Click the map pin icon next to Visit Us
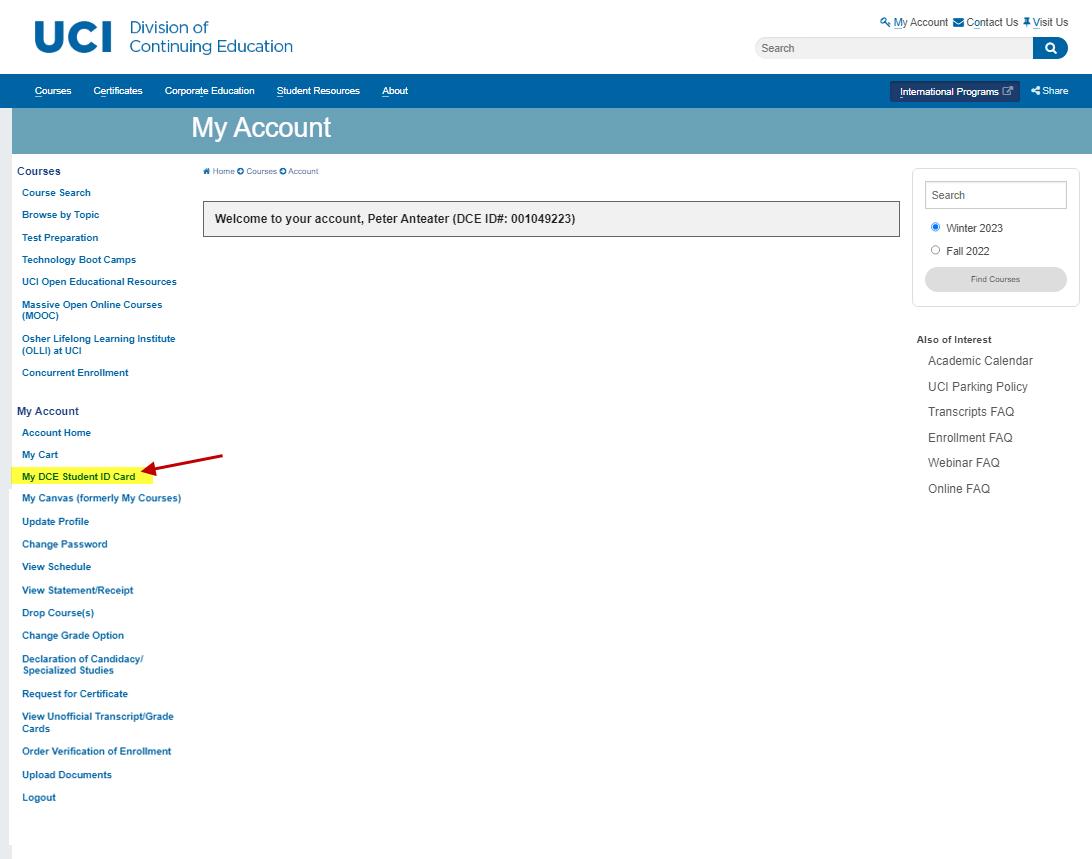The height and width of the screenshot is (859, 1092). [x=1026, y=21]
